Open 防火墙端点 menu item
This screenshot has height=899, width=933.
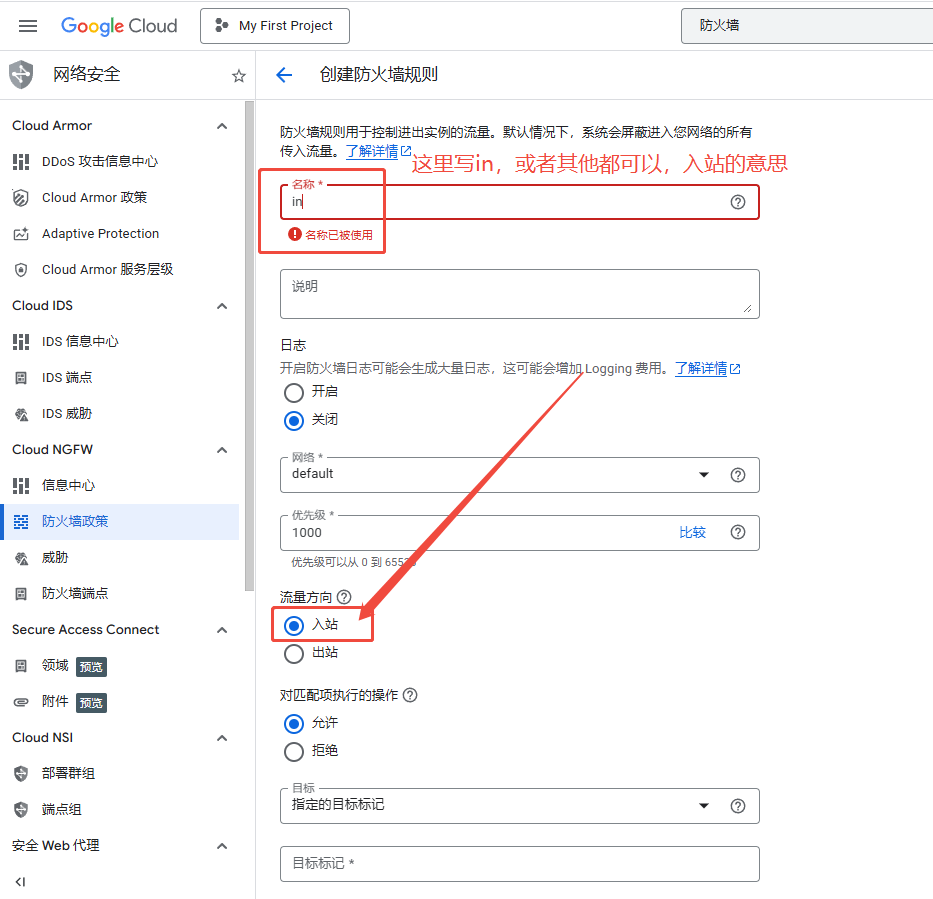coord(121,594)
